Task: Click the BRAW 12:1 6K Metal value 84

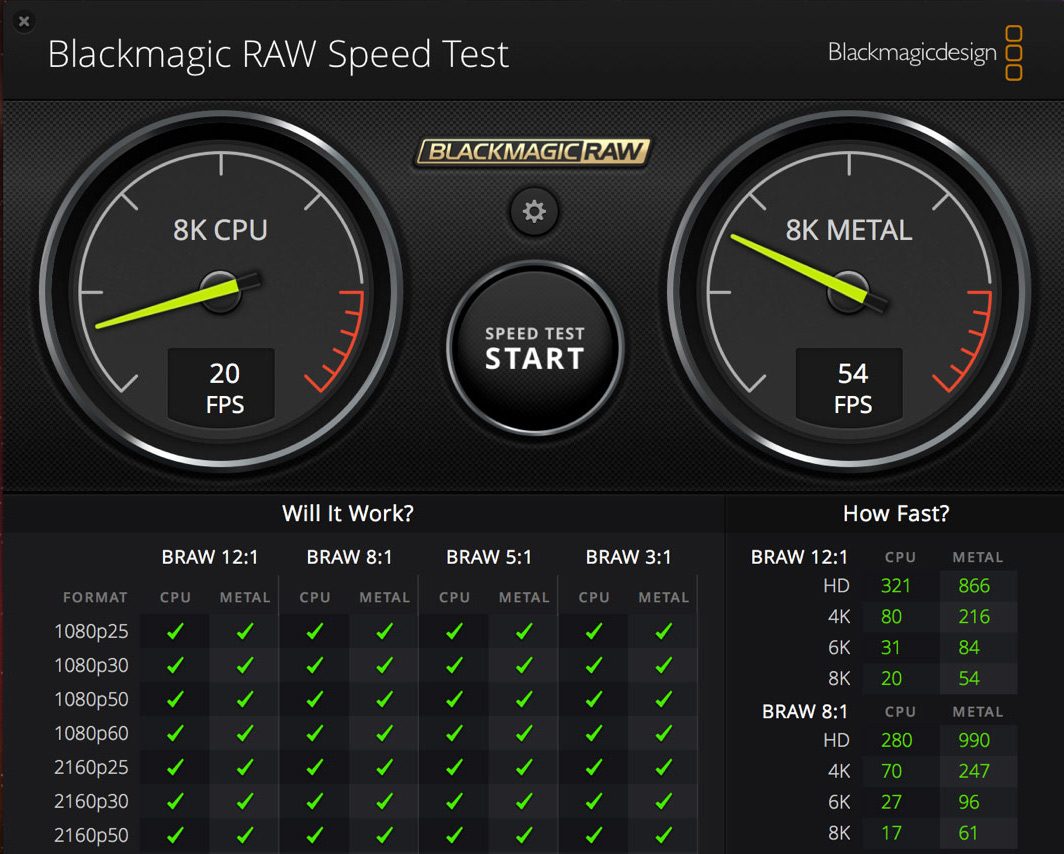Action: tap(969, 648)
